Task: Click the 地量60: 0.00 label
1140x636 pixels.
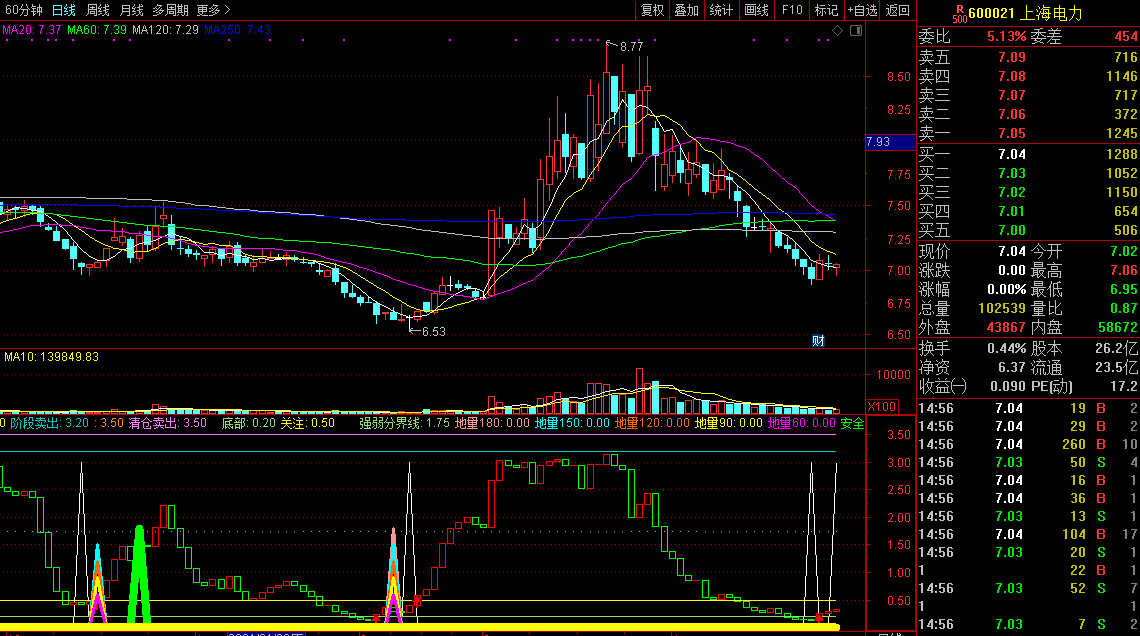Action: (x=802, y=423)
